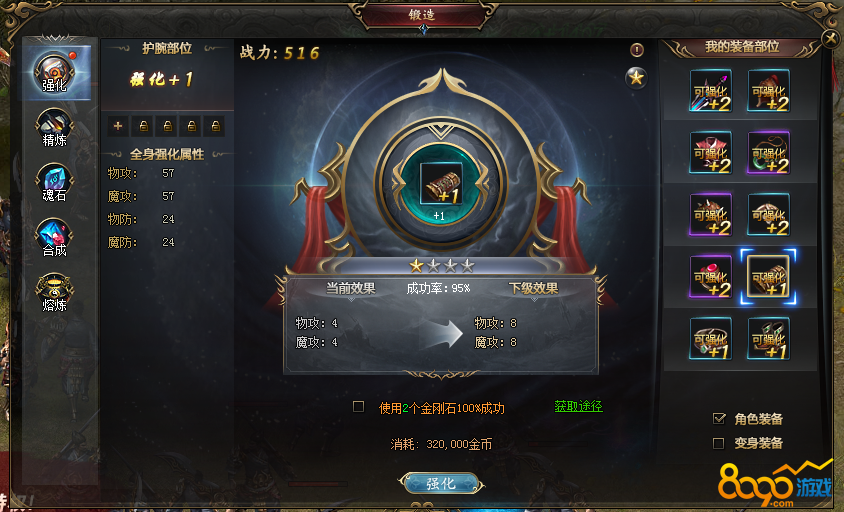The image size is (844, 512).
Task: Click the plus gem socket slot
Action: 118,126
